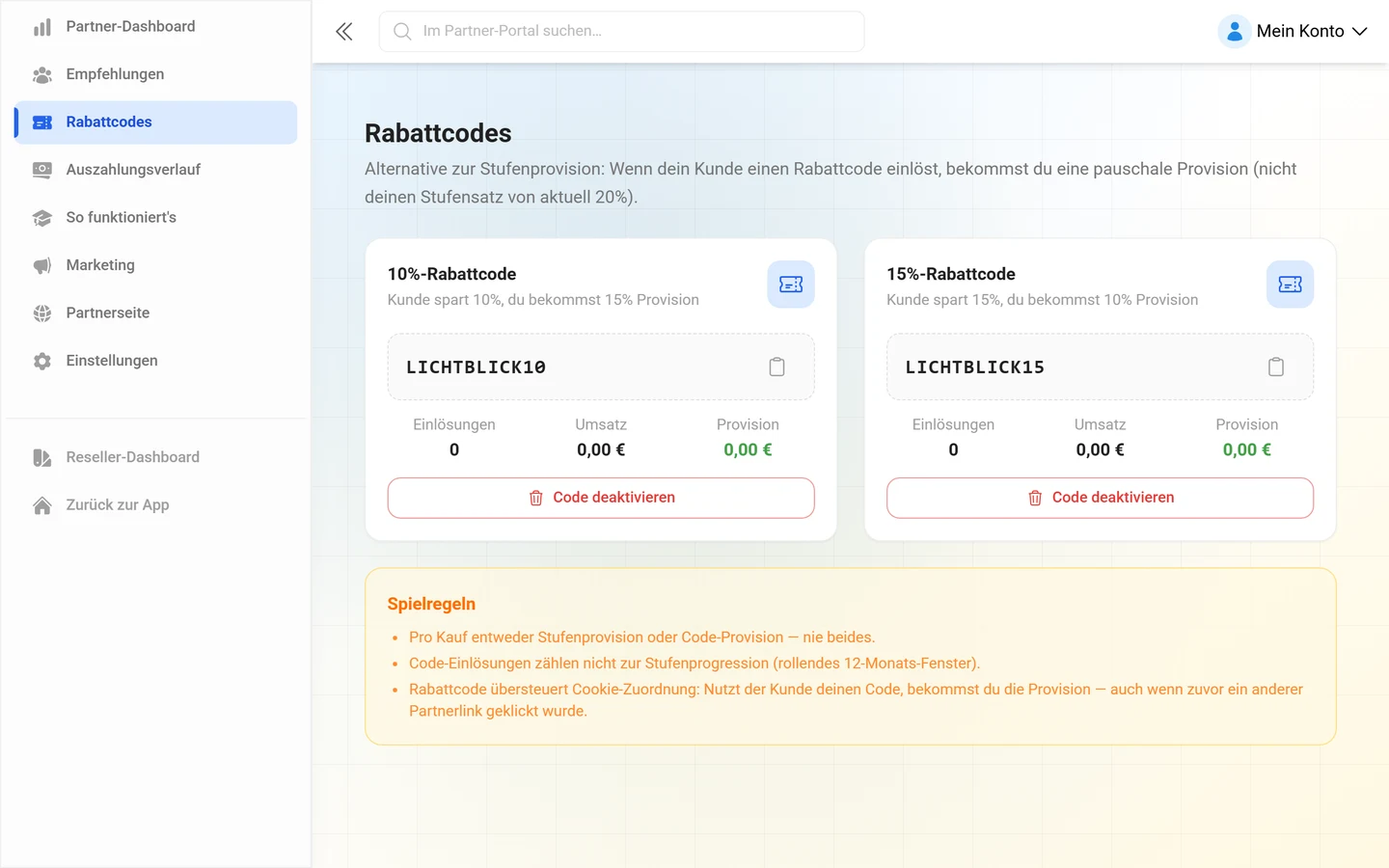Click Provision value 0,00 € in 15% card
This screenshot has width=1389, height=868.
pyautogui.click(x=1247, y=450)
